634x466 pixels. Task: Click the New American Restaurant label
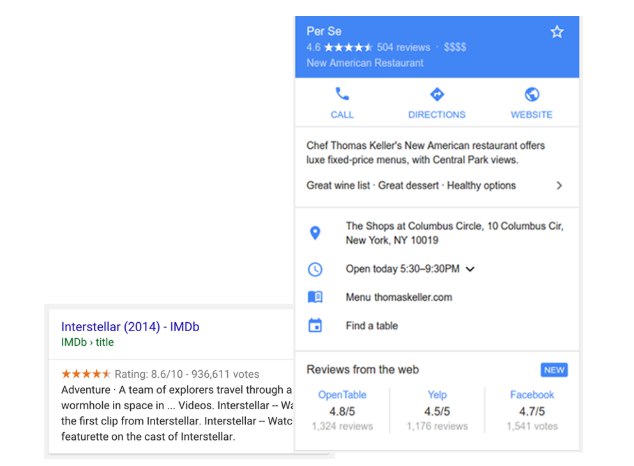point(365,63)
